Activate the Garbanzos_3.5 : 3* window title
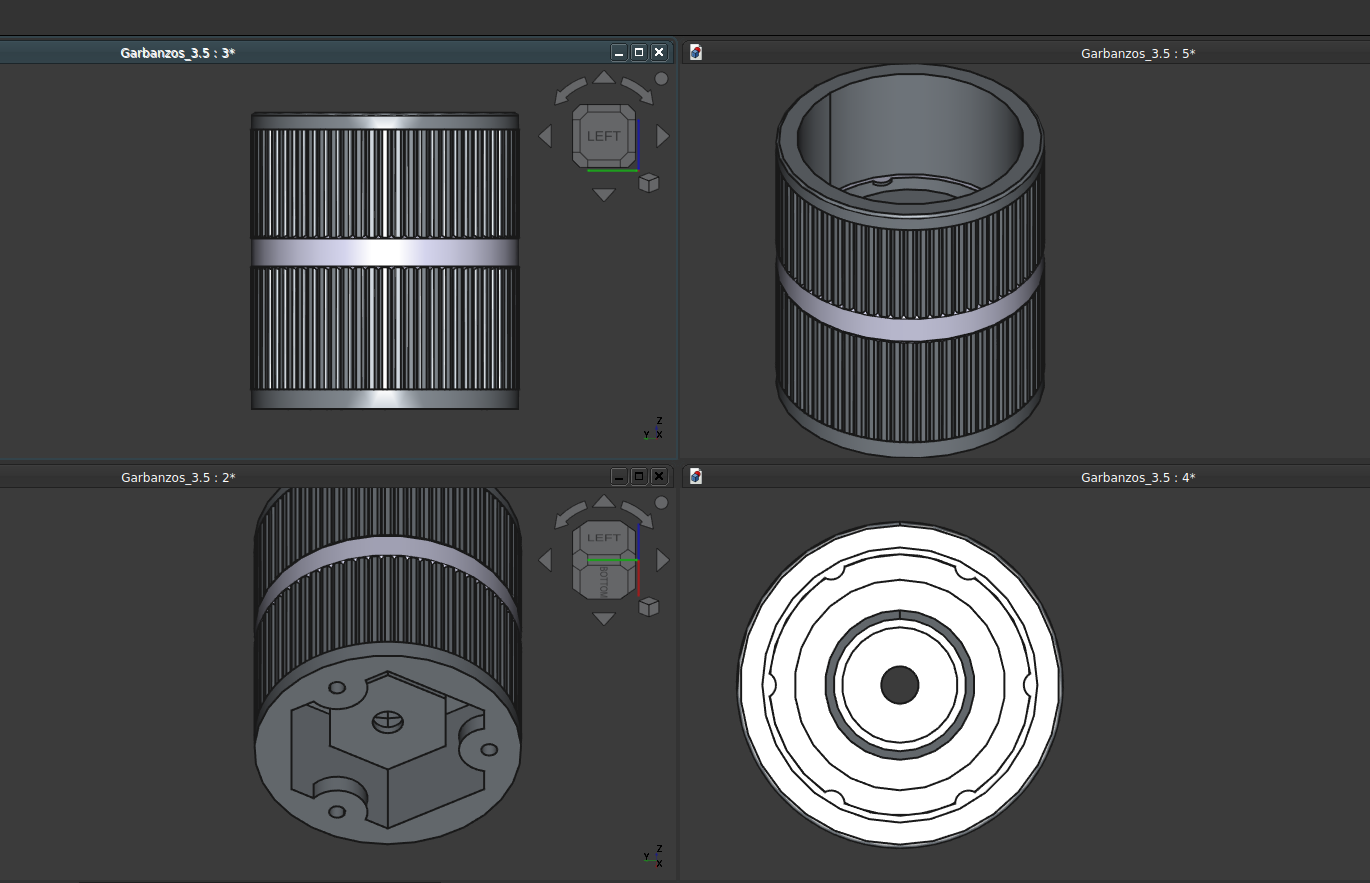Image resolution: width=1370 pixels, height=883 pixels. 178,53
